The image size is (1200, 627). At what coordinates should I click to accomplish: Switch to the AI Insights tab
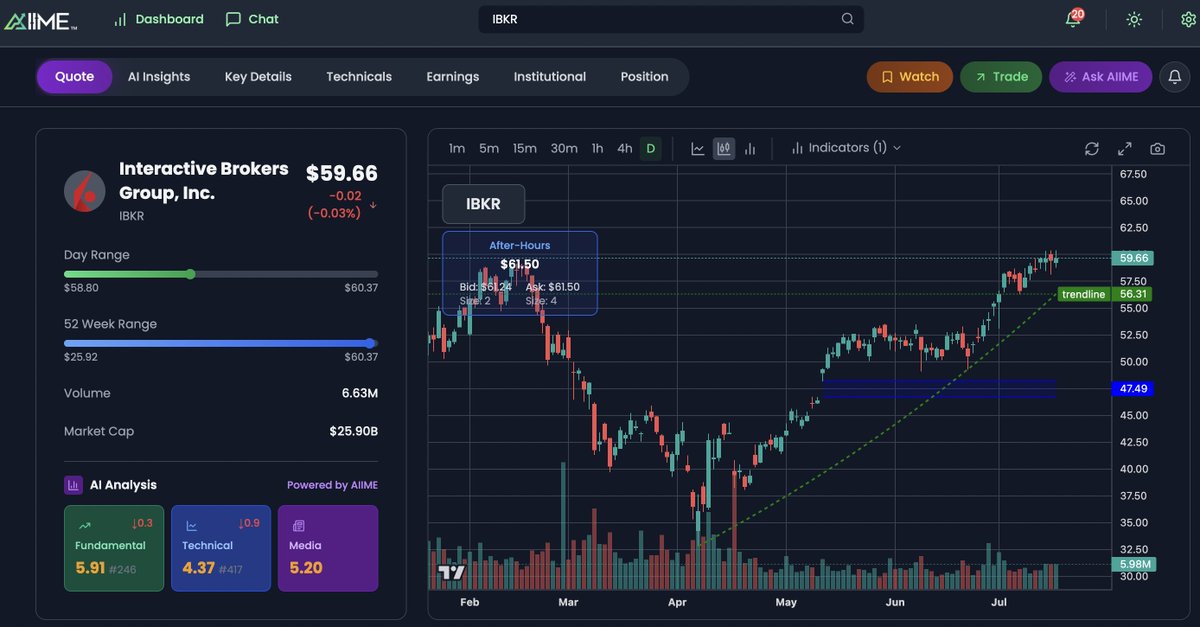pyautogui.click(x=159, y=77)
